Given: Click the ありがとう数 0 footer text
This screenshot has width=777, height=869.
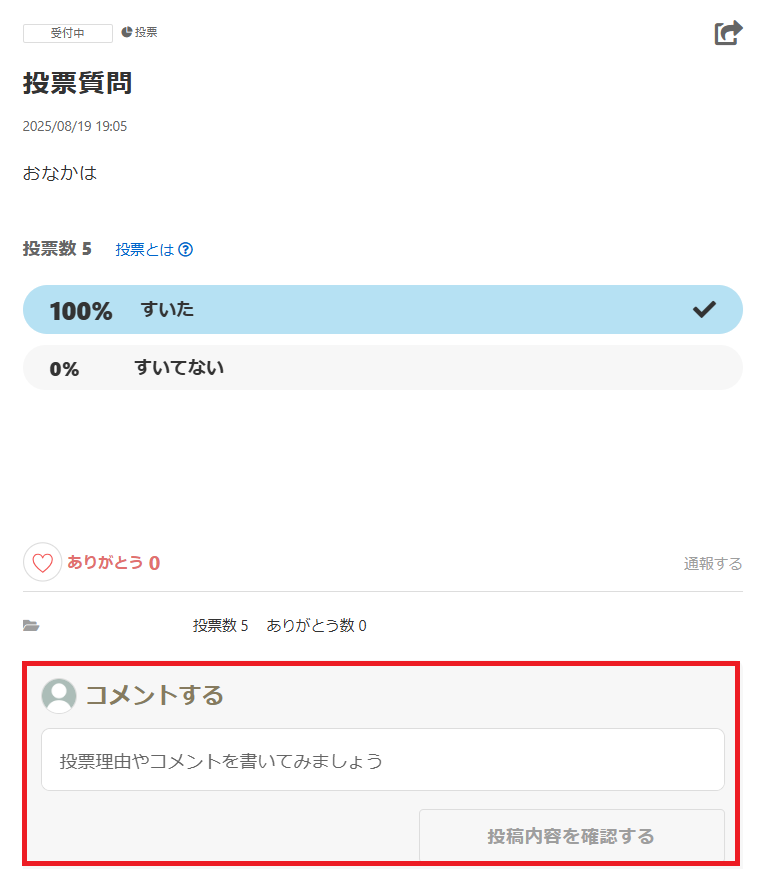Looking at the screenshot, I should click(316, 626).
